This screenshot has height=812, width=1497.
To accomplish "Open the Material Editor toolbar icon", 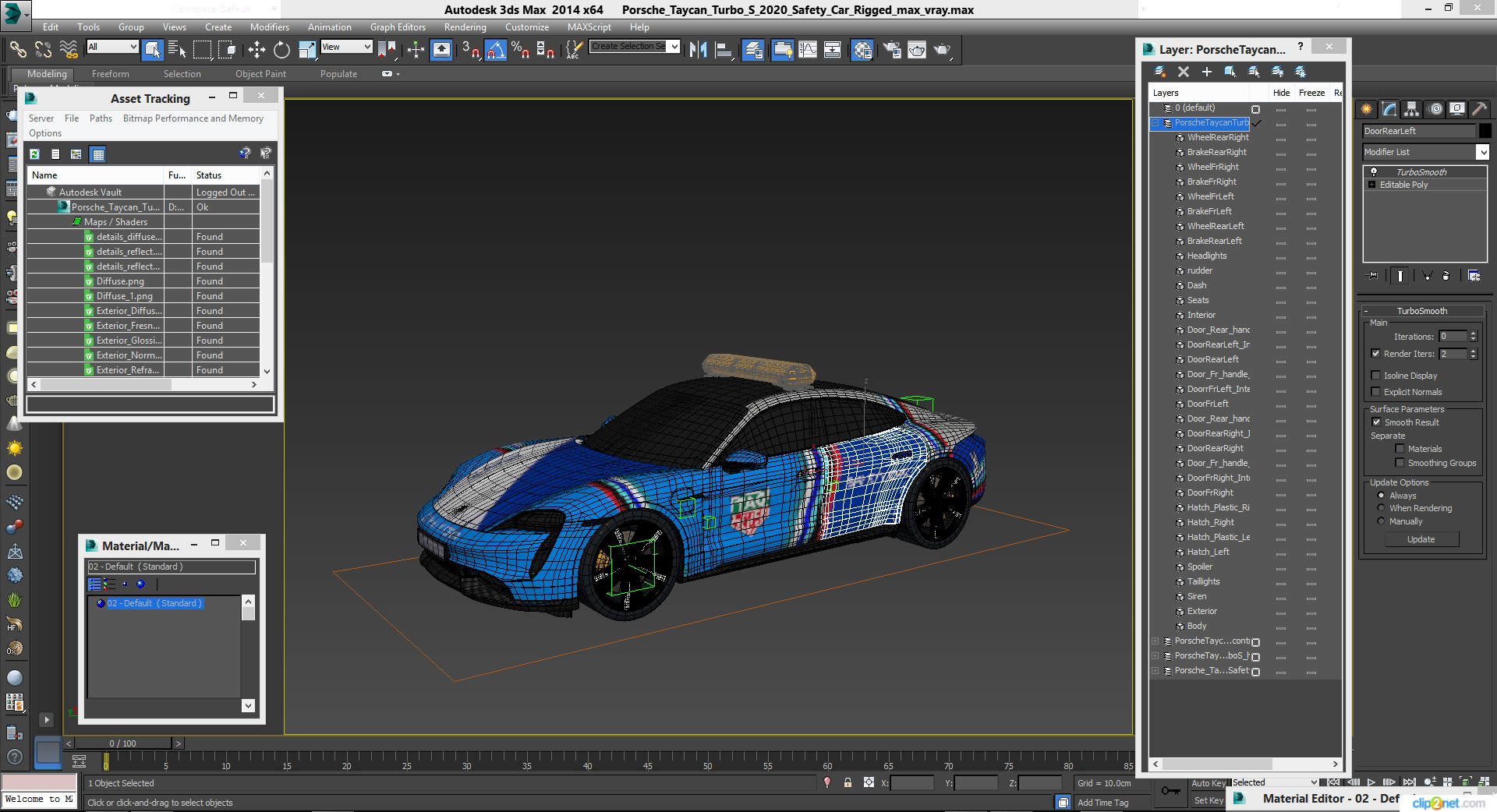I will tap(862, 50).
